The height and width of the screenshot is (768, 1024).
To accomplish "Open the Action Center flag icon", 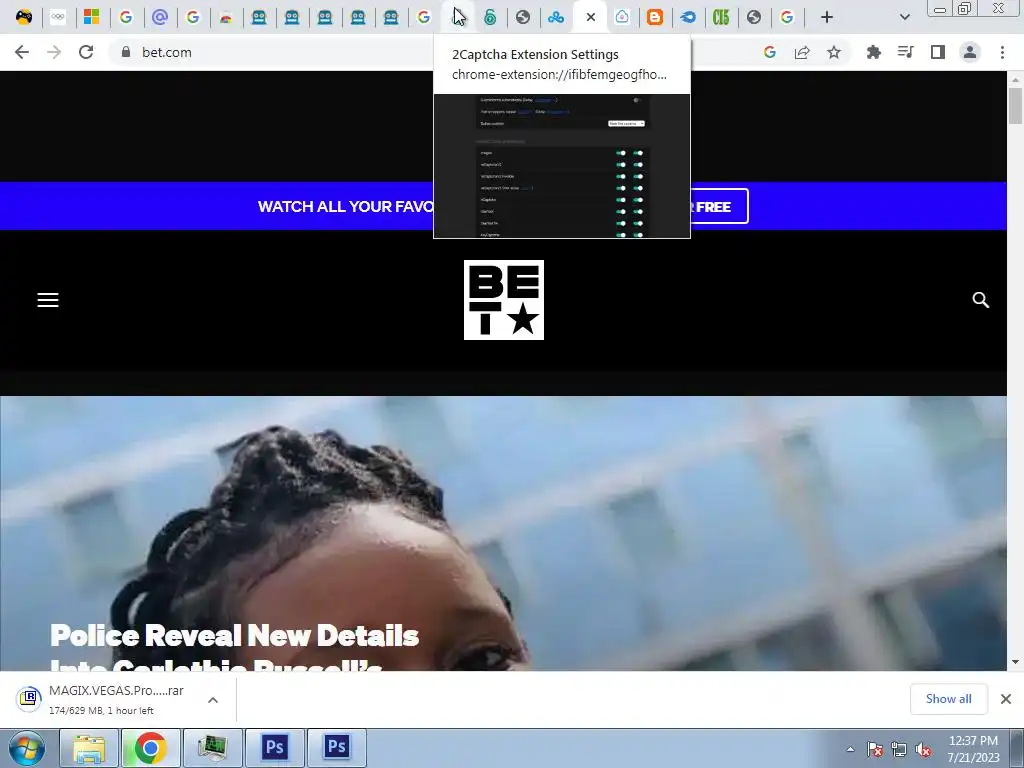I will [x=874, y=749].
